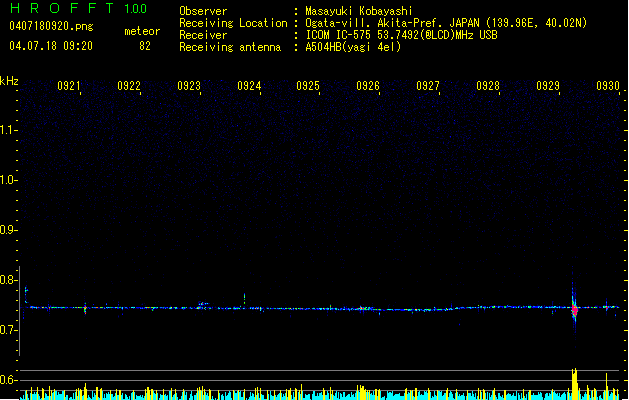Click the Receiving antenna label
Image resolution: width=629 pixels, height=400 pixels.
230,47
